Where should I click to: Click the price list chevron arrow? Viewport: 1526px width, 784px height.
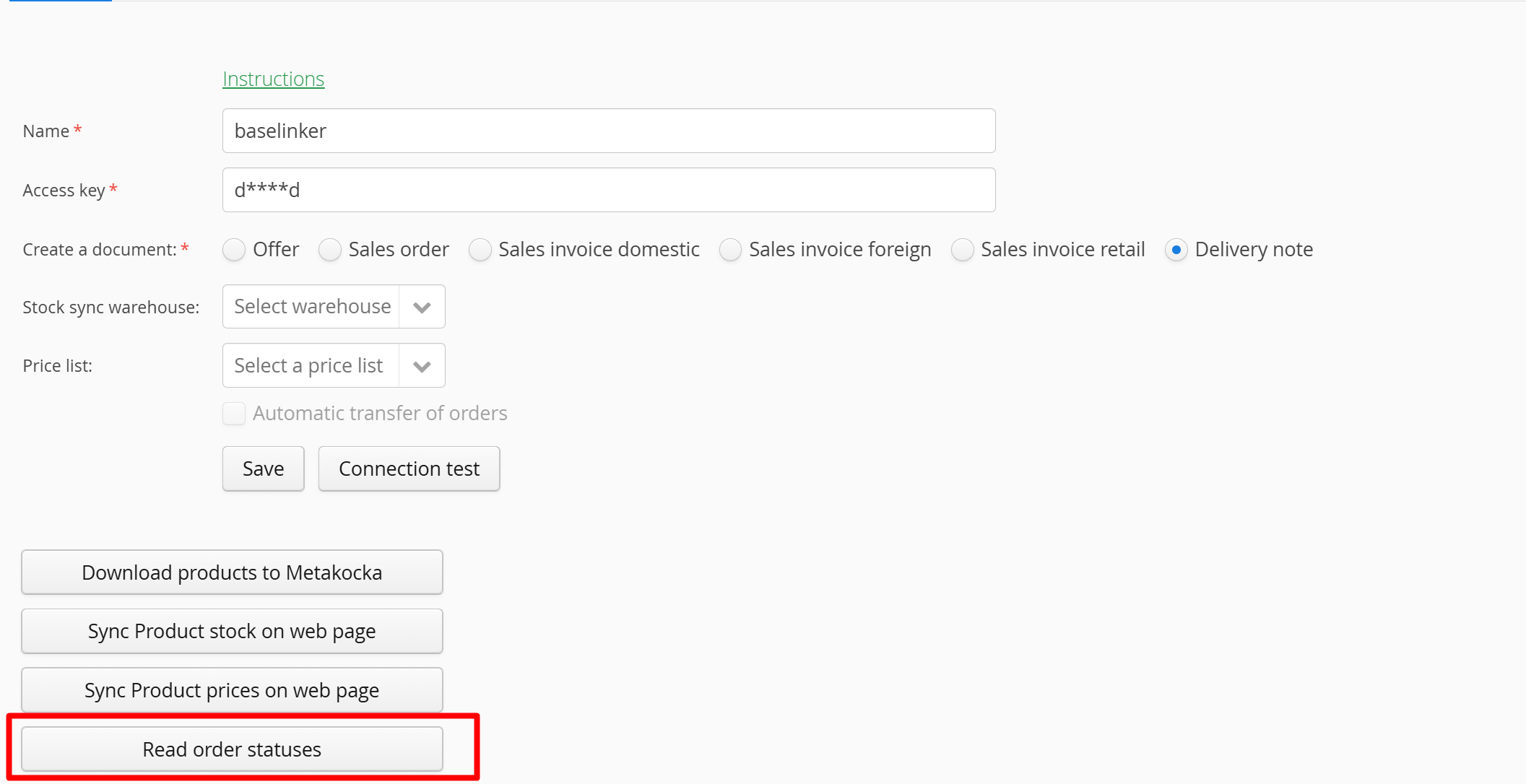tap(422, 367)
